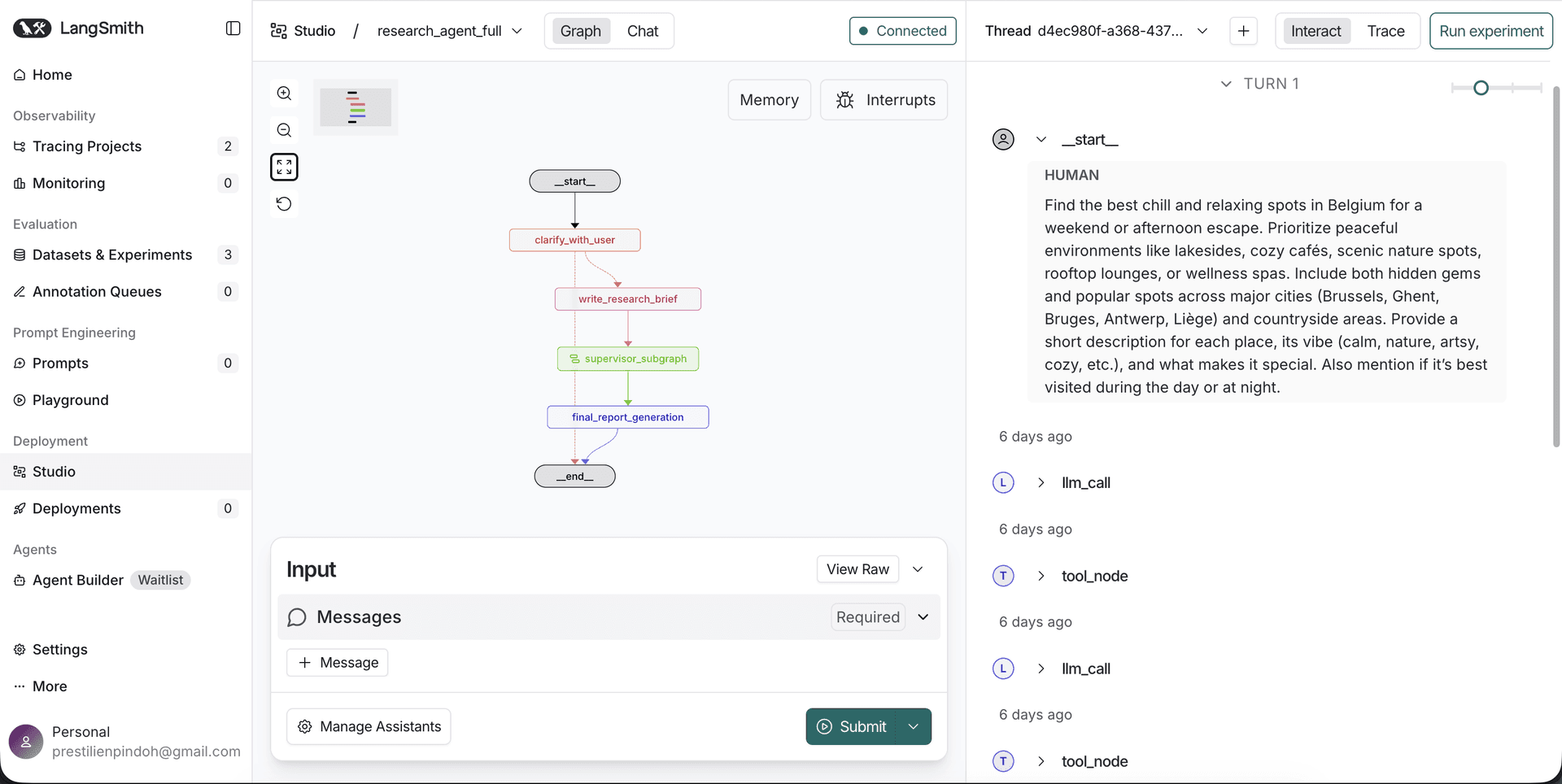Select the zoom-out tool on the graph canvas
1562x784 pixels.
[x=284, y=129]
